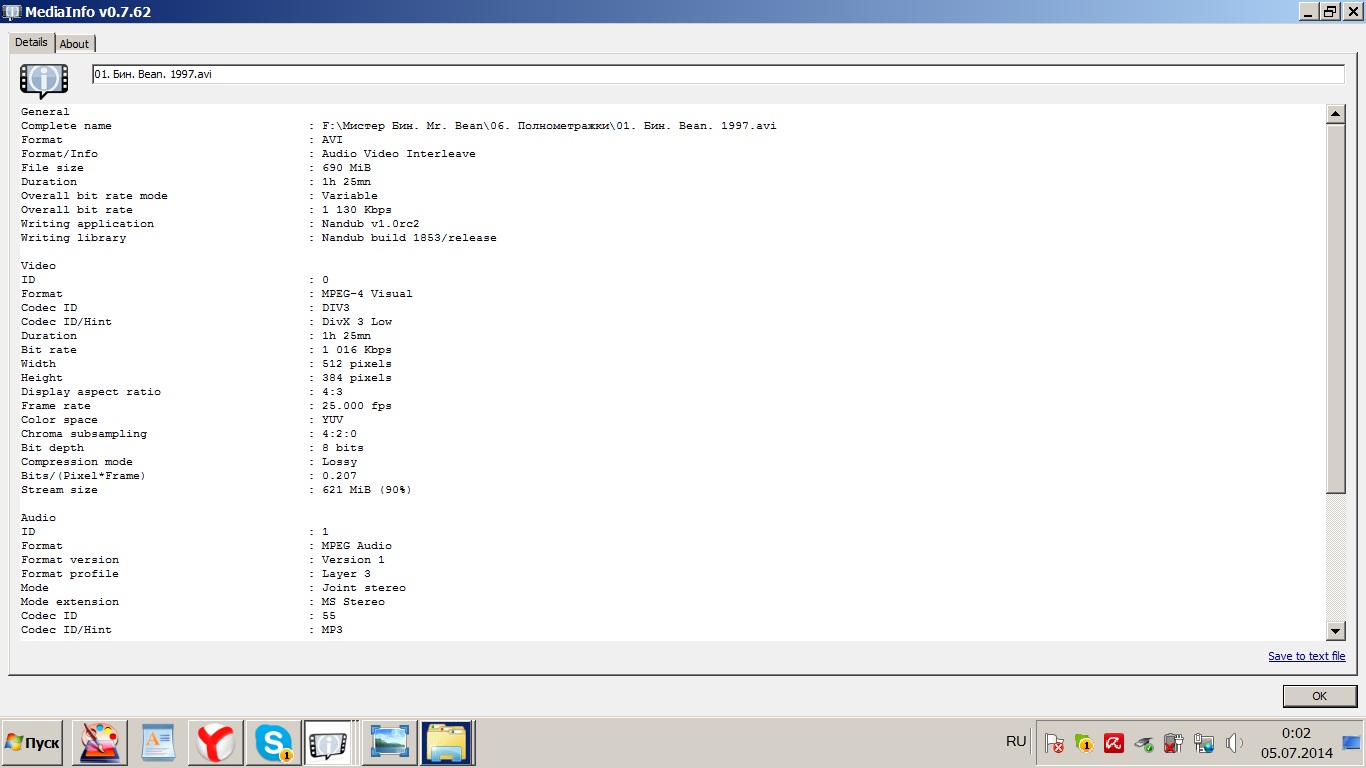Open the picture viewer taskbar icon
This screenshot has width=1366, height=768.
coord(390,743)
